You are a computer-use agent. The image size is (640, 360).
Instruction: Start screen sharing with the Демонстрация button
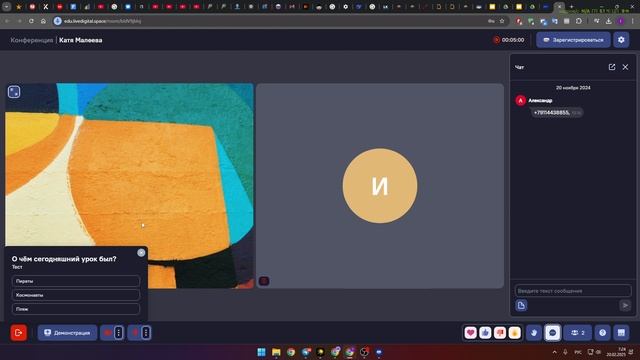coord(67,333)
